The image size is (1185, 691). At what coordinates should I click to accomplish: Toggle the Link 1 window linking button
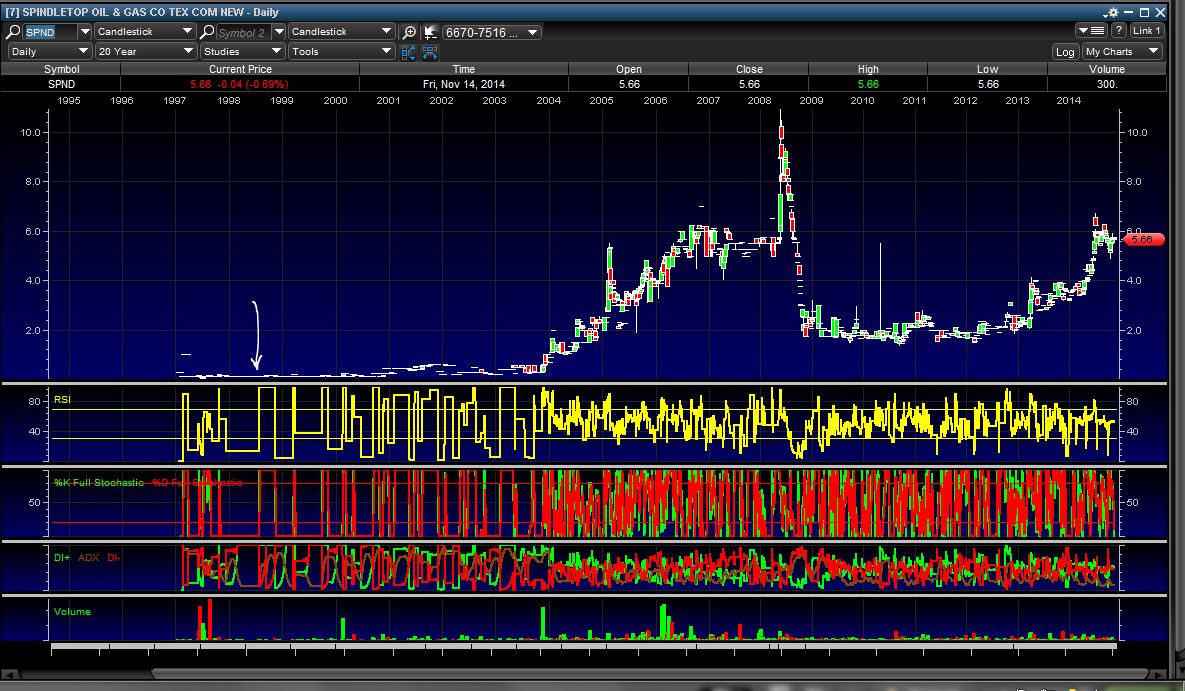pyautogui.click(x=1146, y=31)
